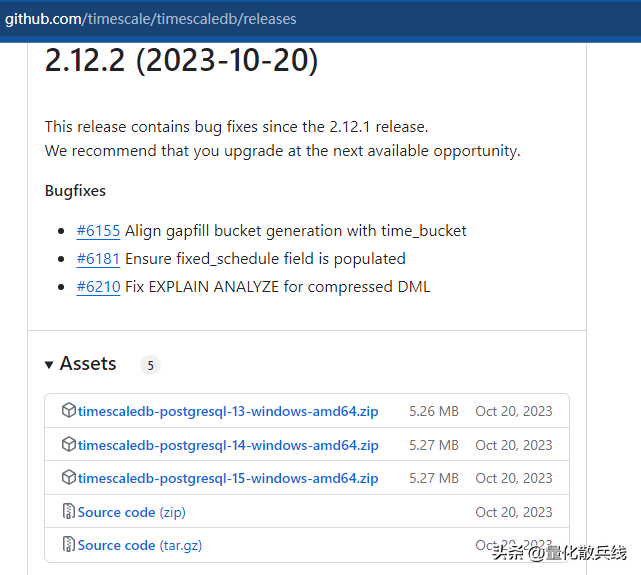The width and height of the screenshot is (641, 575).
Task: Click package icon for postgresql-14 zip
Action: (x=68, y=445)
